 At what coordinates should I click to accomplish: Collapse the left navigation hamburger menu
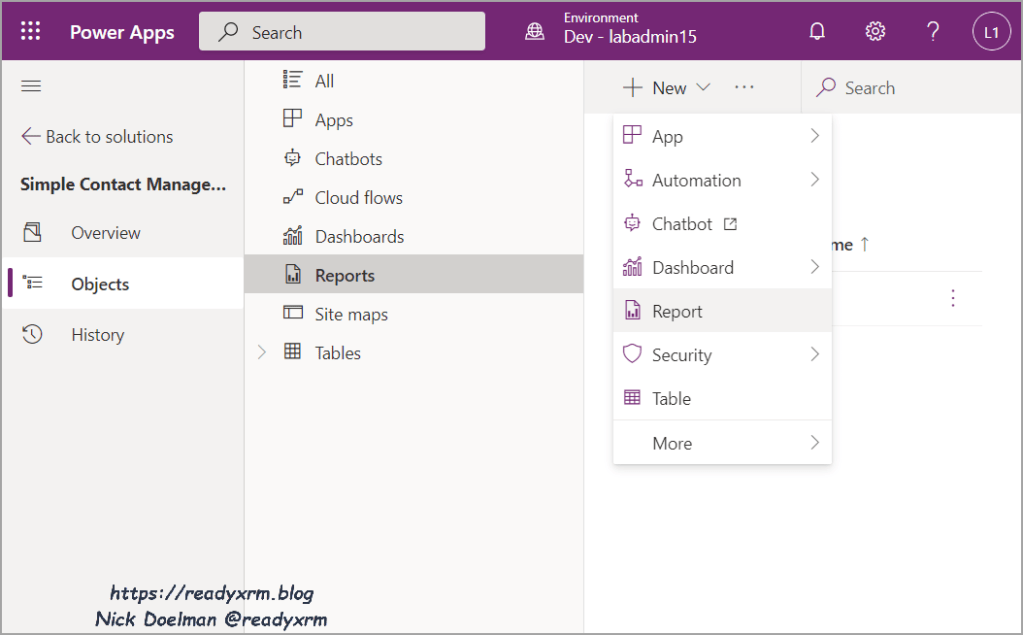coord(31,87)
